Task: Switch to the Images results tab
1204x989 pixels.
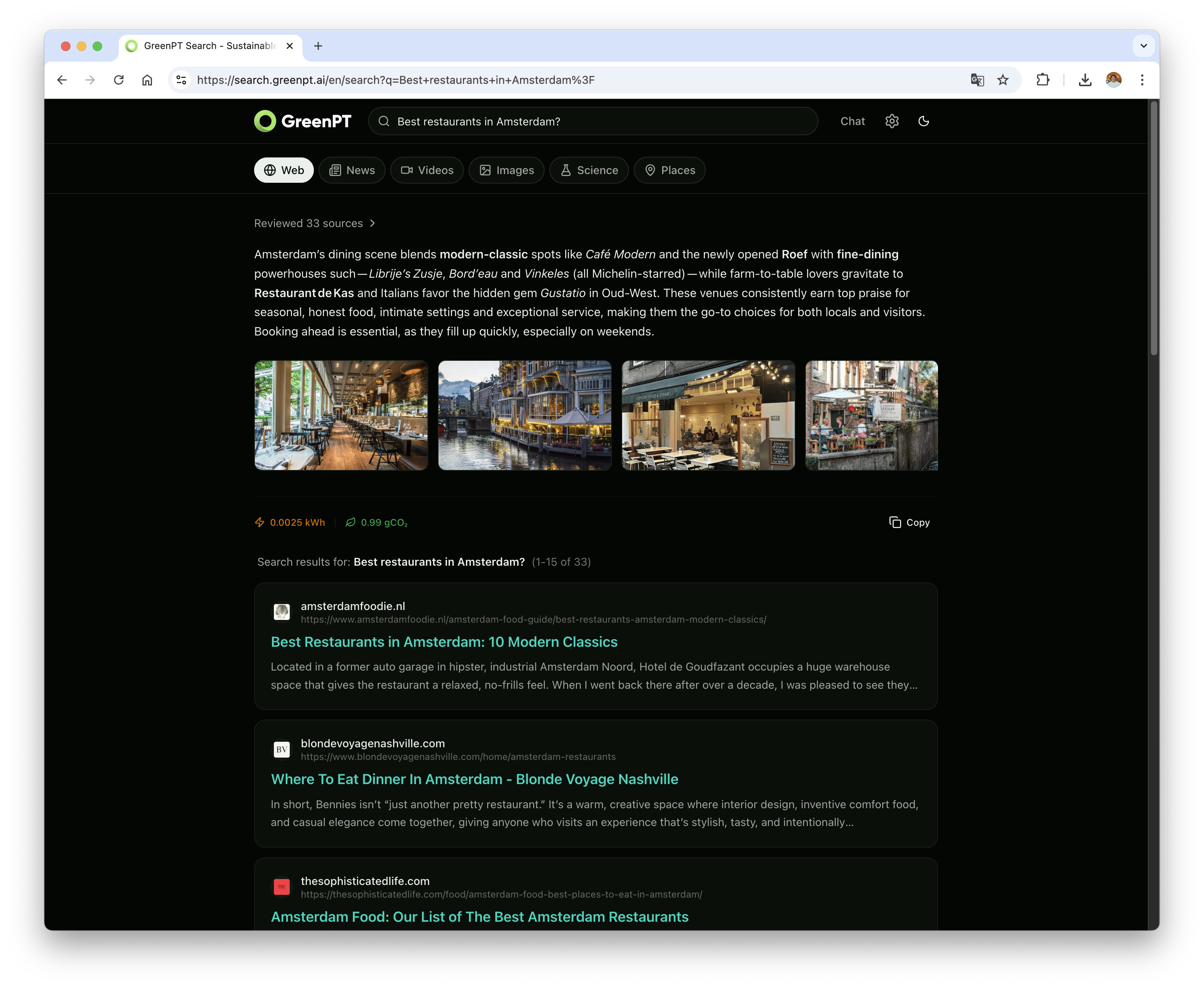Action: 506,170
